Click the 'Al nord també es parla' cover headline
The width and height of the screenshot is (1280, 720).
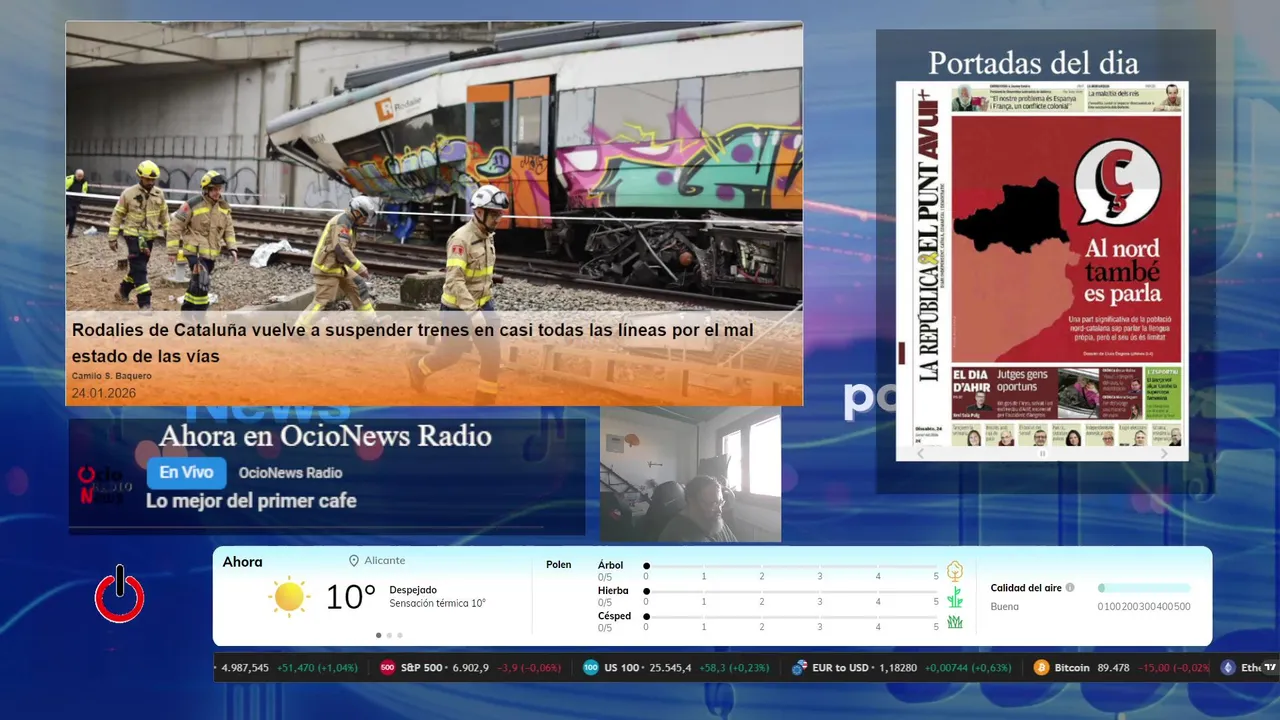click(x=1122, y=271)
